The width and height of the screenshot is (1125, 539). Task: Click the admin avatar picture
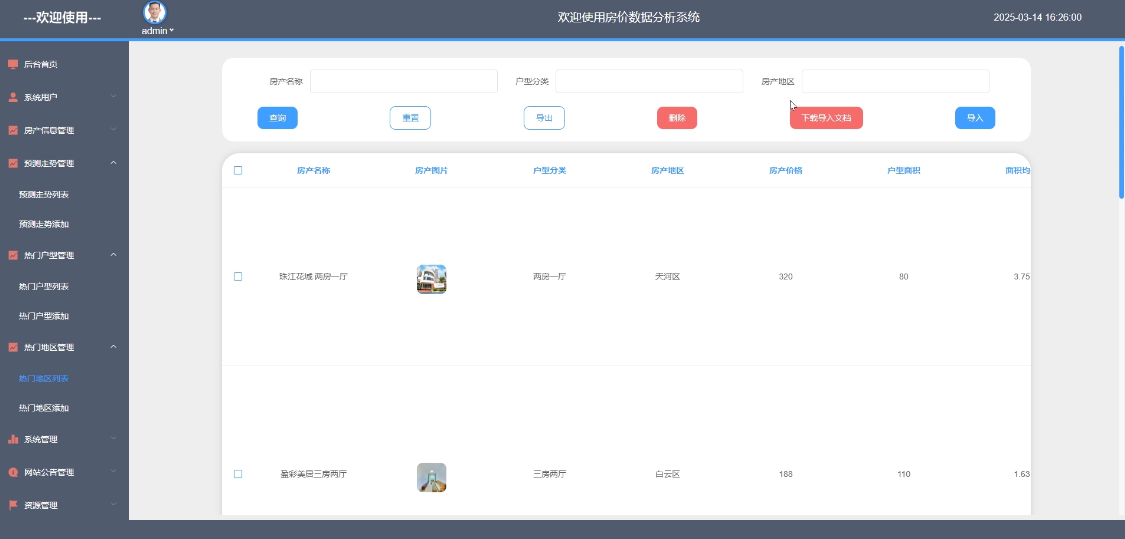[154, 12]
